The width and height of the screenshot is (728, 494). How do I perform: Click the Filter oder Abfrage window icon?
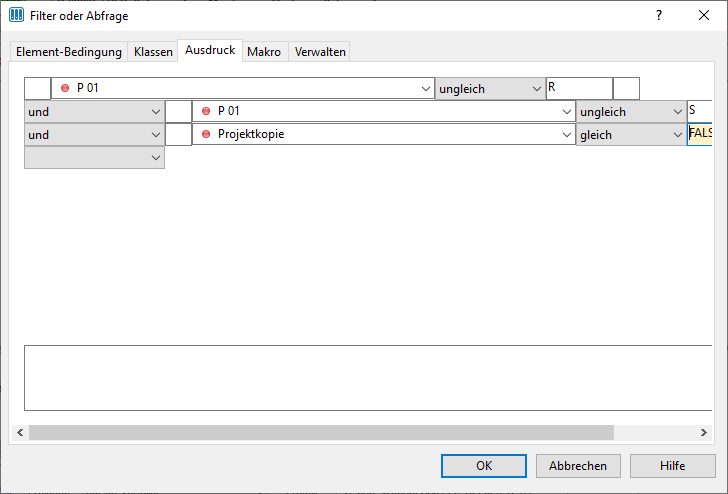16,15
